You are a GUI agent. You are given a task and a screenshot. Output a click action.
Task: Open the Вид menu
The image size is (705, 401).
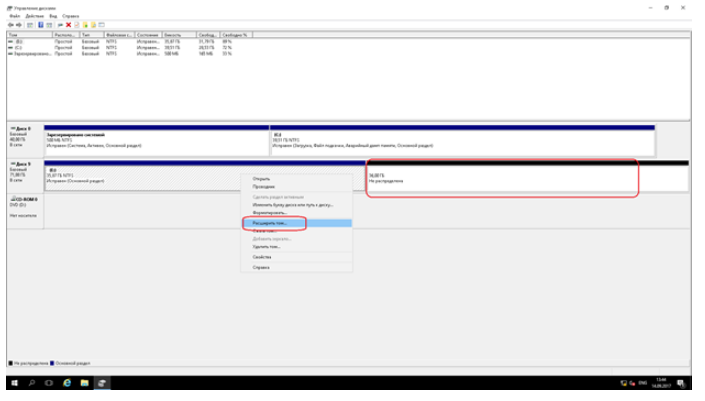coord(52,14)
